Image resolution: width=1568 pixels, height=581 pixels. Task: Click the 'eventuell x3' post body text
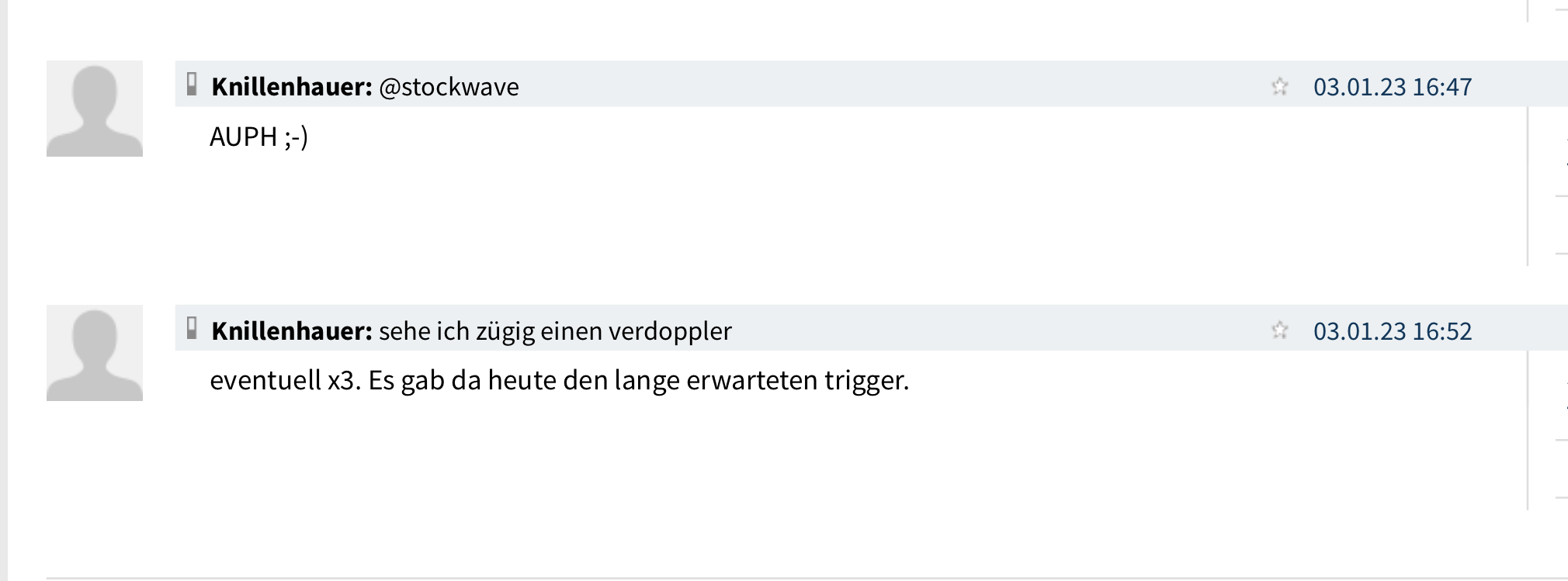pos(559,381)
